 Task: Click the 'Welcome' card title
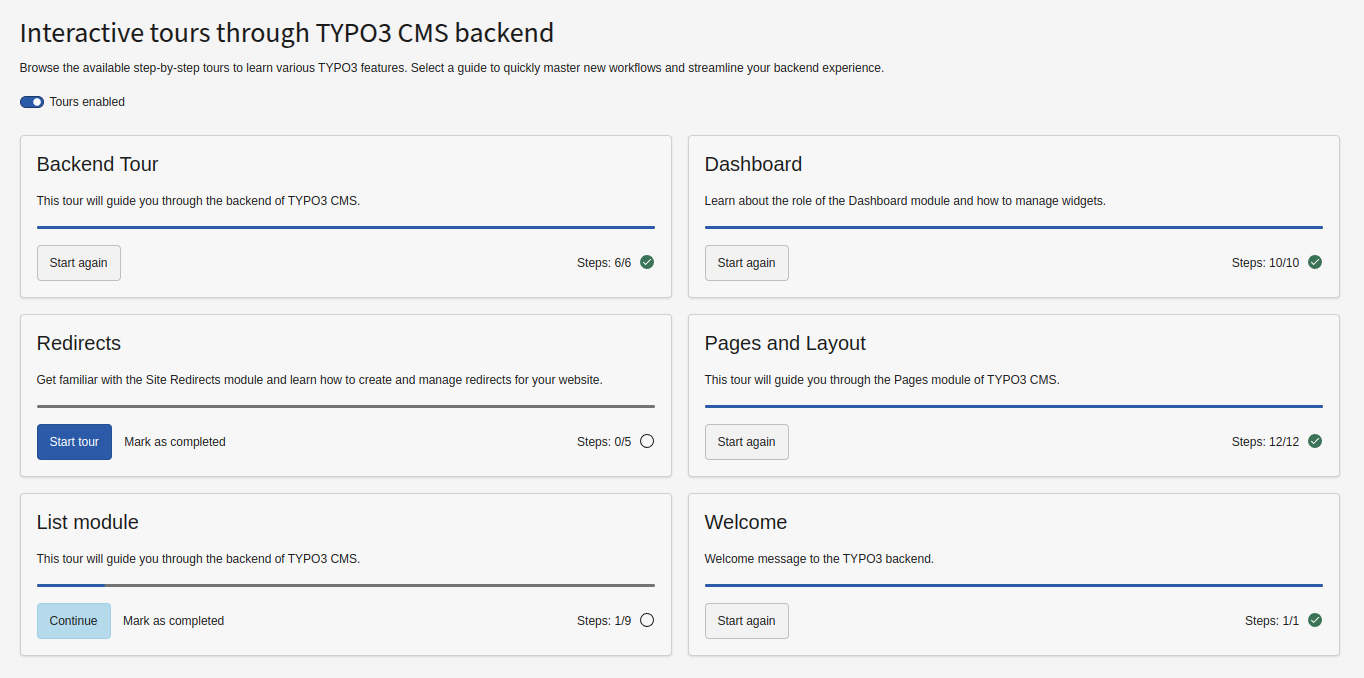pyautogui.click(x=746, y=522)
